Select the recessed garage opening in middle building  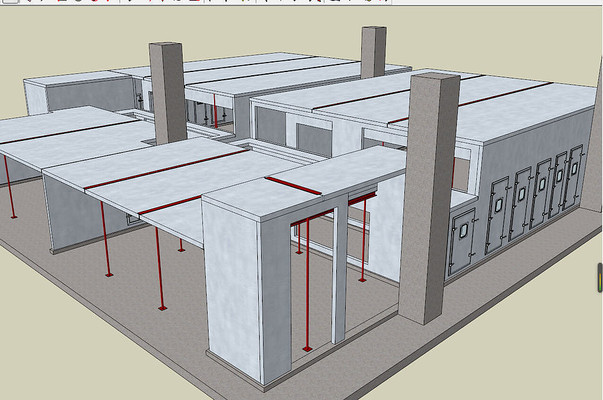[x=312, y=140]
